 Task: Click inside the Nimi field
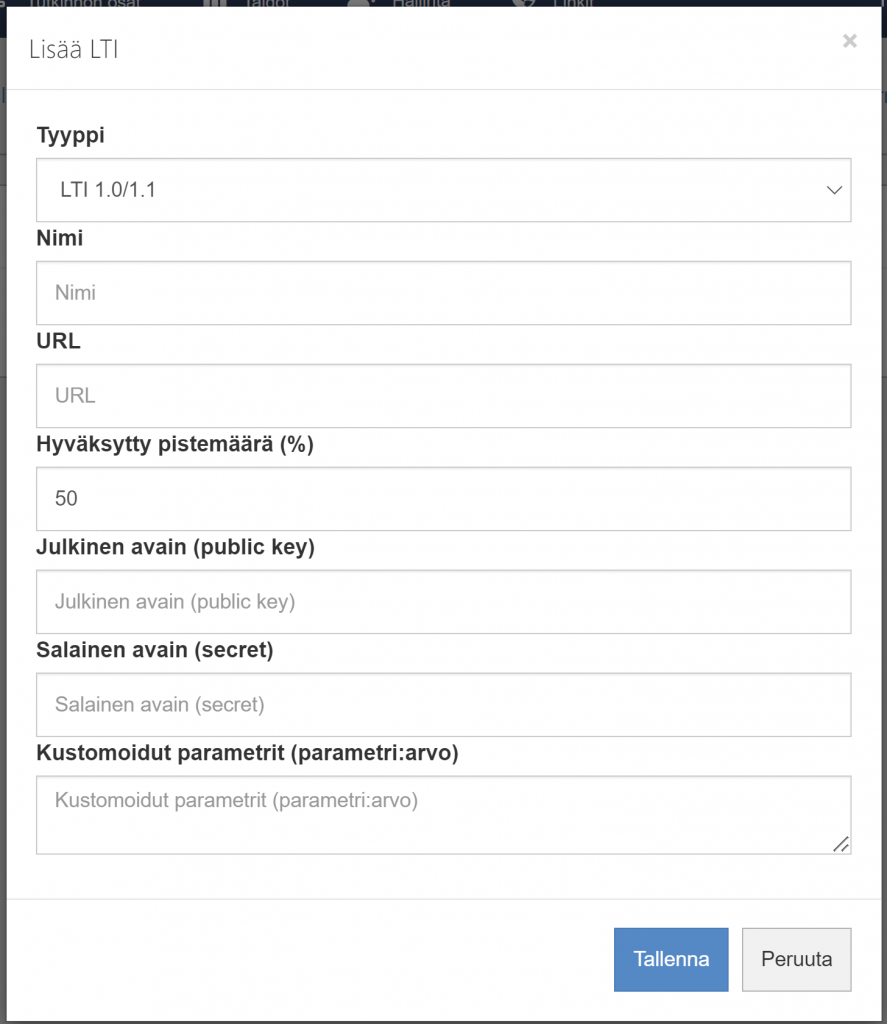pyautogui.click(x=443, y=292)
